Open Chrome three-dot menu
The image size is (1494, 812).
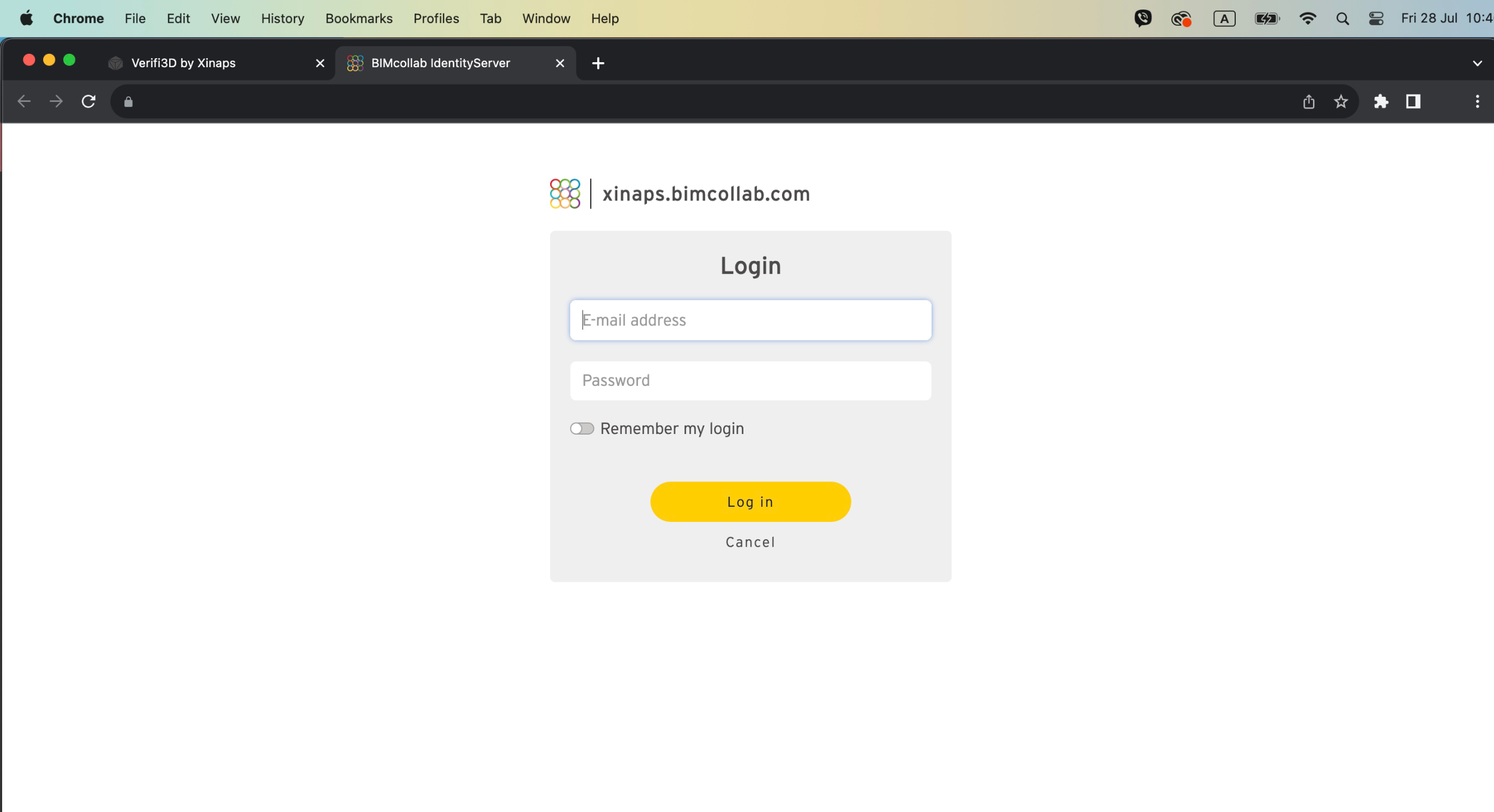[x=1477, y=101]
